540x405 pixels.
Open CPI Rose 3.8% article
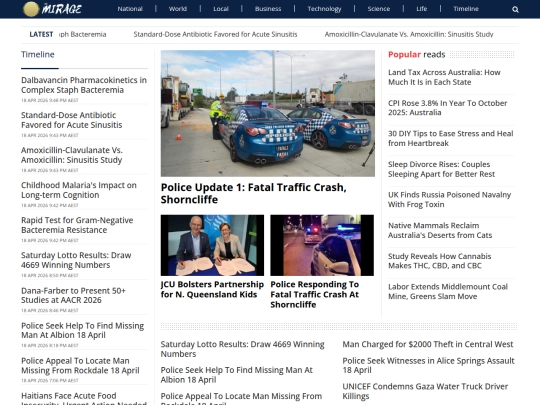[448, 108]
